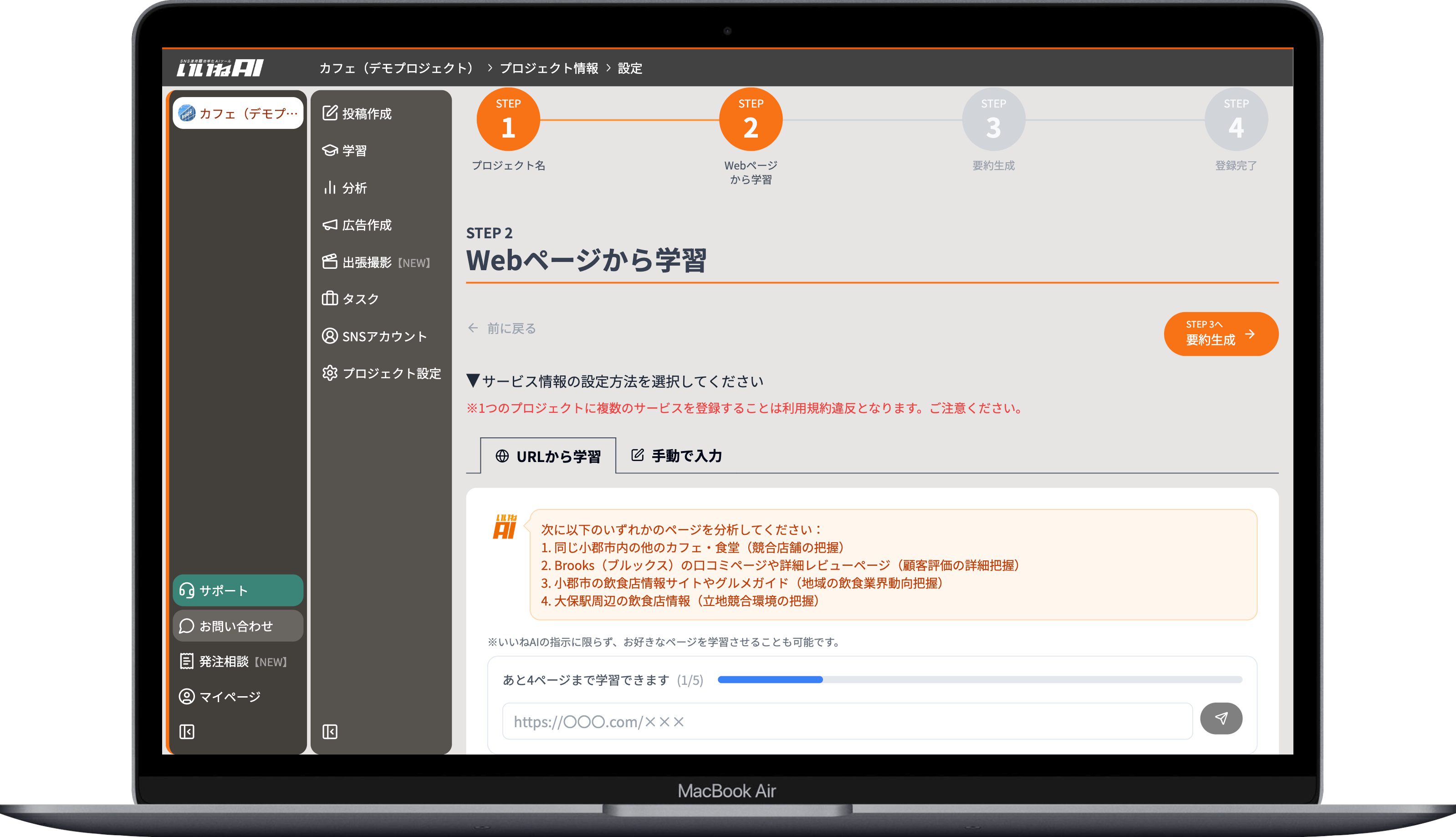The width and height of the screenshot is (1456, 837).
Task: Click the STEP 4 登録完了 circle
Action: coord(1236,119)
